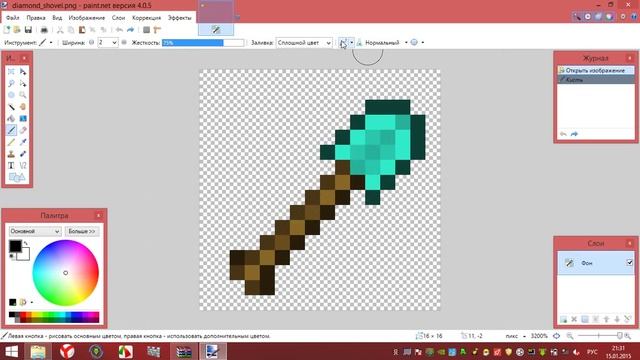The width and height of the screenshot is (640, 360).
Task: Select the Paintbrush tool
Action: [x=11, y=131]
